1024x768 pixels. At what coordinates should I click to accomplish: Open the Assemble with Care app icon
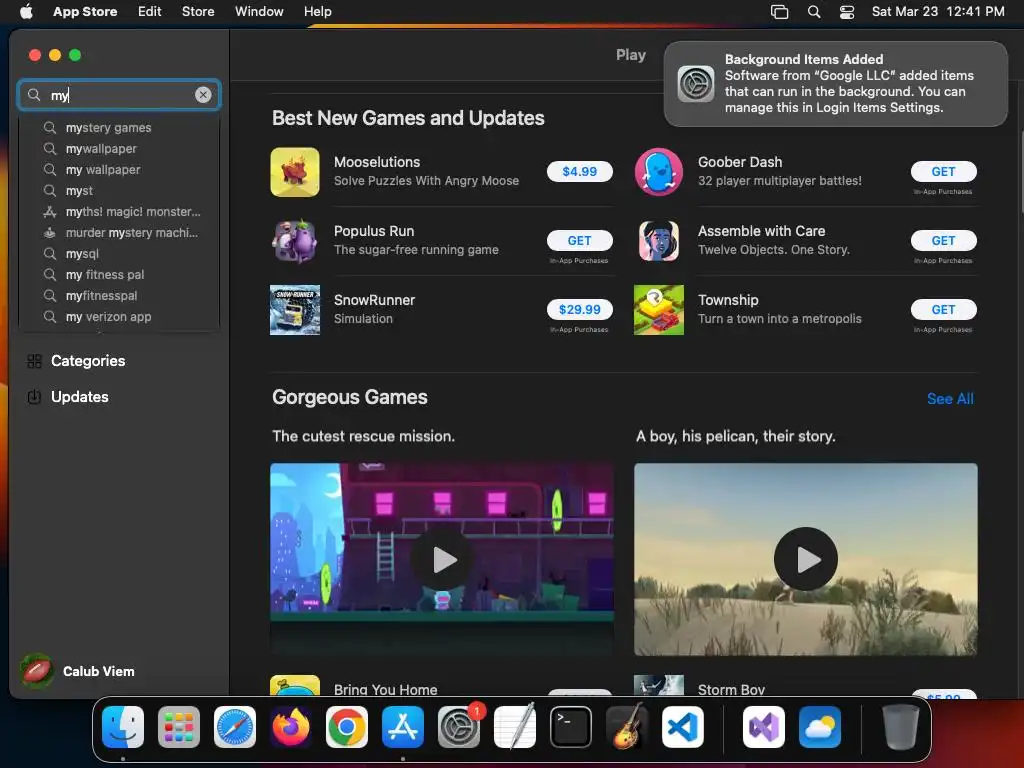click(x=659, y=241)
